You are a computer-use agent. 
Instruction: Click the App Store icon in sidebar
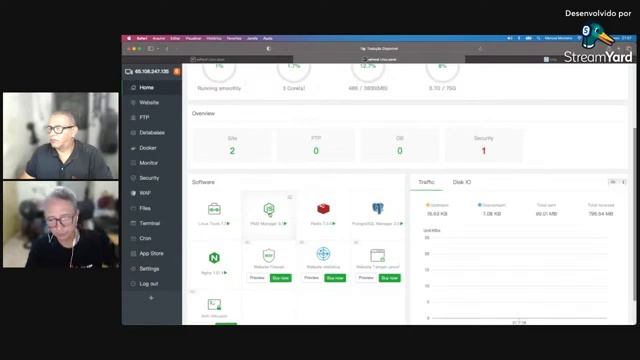coord(133,253)
